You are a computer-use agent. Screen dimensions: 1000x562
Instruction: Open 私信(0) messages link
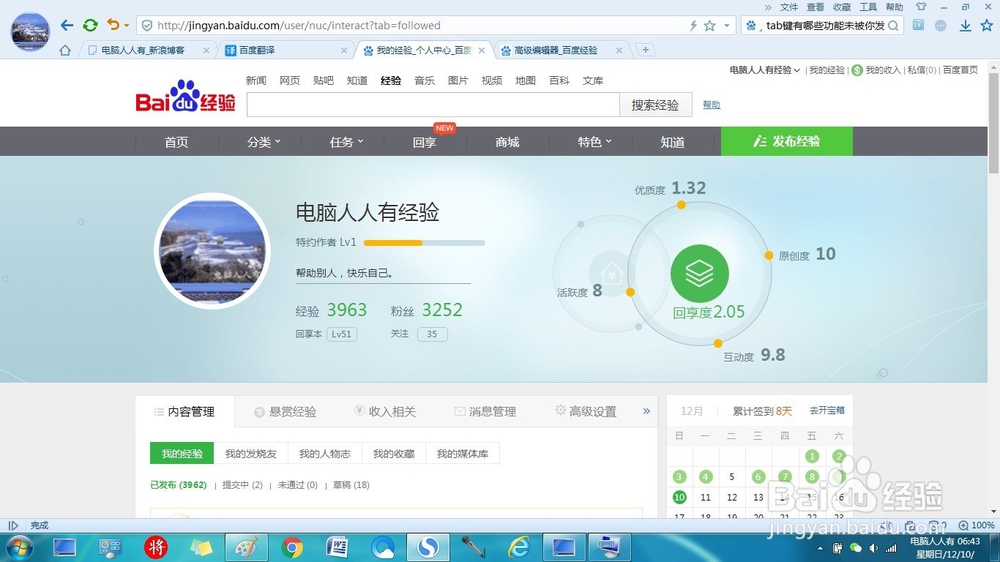click(x=922, y=70)
